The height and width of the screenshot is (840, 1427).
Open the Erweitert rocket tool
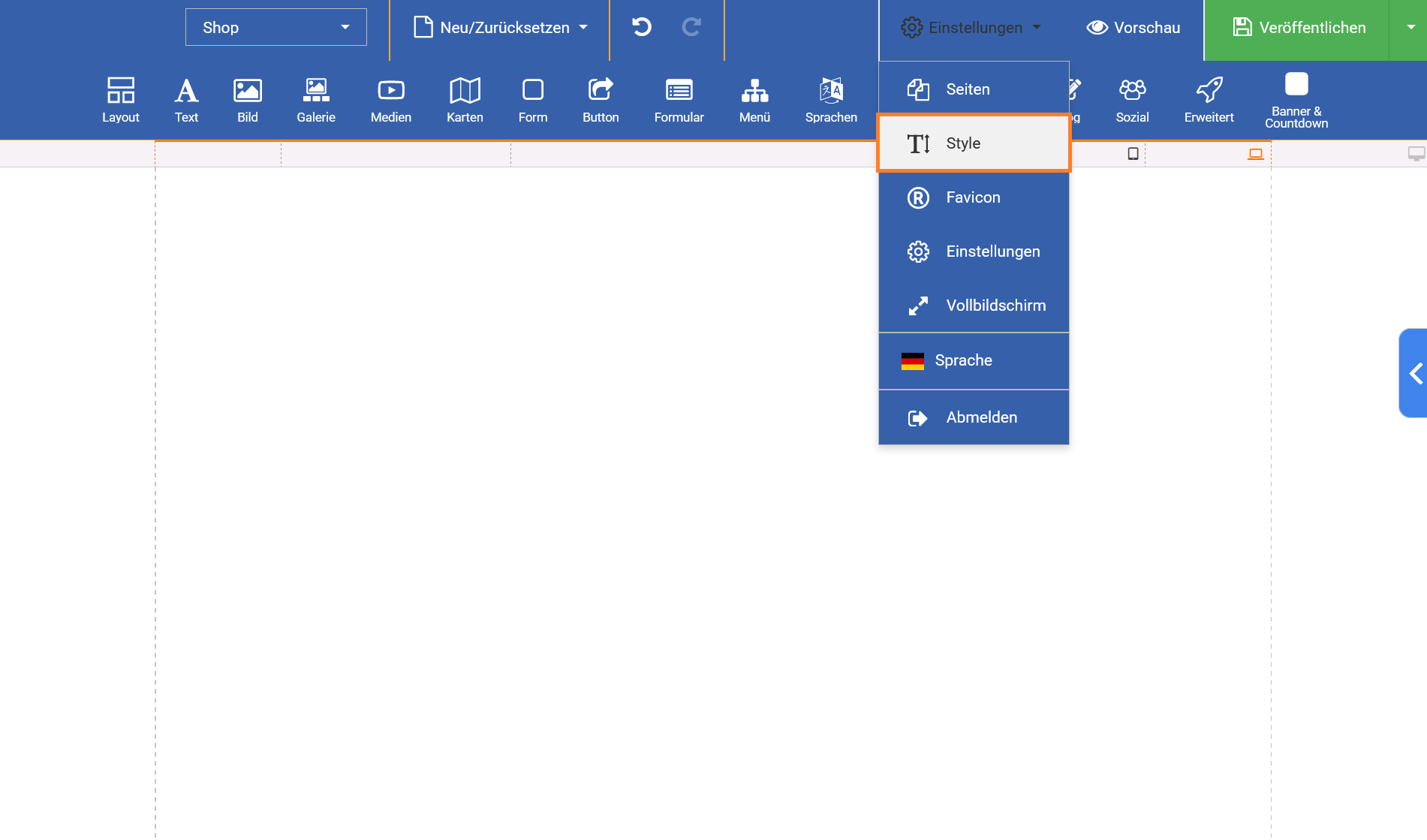click(1209, 100)
